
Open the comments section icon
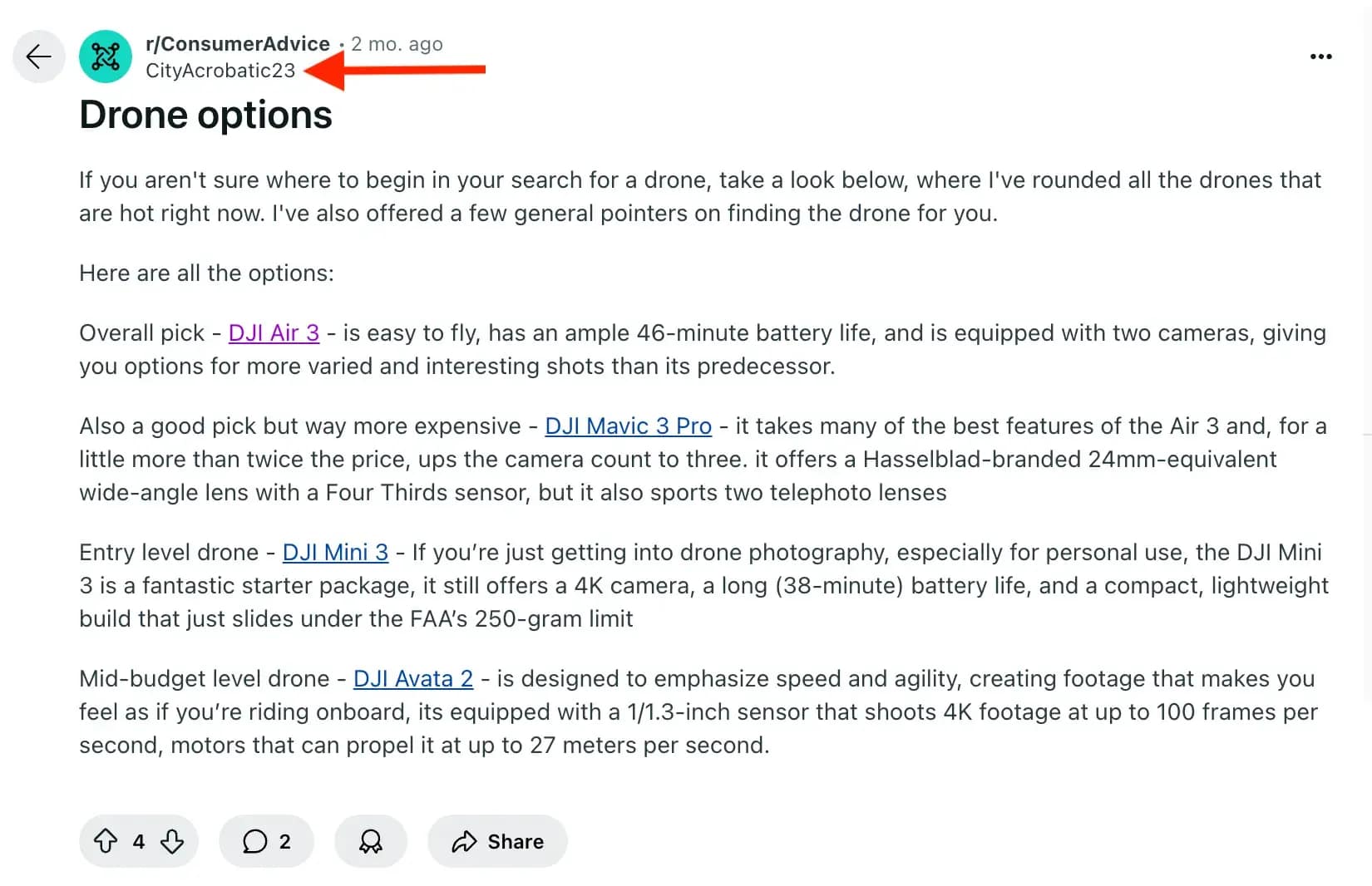tap(255, 841)
